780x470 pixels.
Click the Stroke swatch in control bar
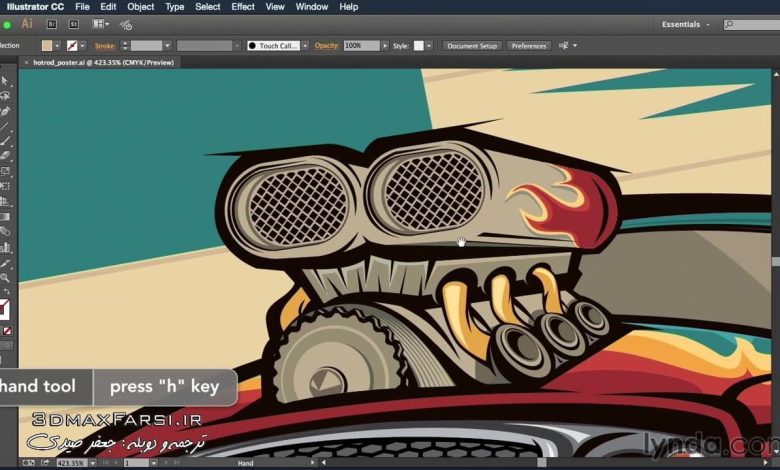pos(72,46)
